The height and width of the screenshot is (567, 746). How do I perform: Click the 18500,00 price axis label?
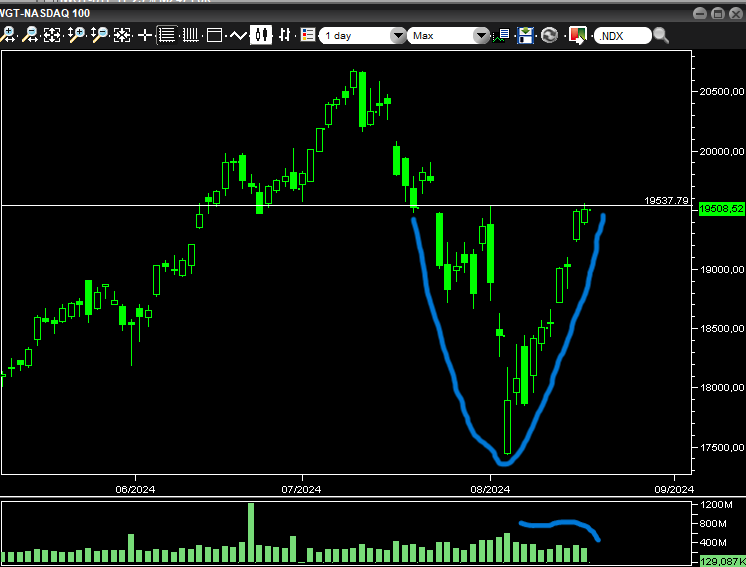(721, 328)
